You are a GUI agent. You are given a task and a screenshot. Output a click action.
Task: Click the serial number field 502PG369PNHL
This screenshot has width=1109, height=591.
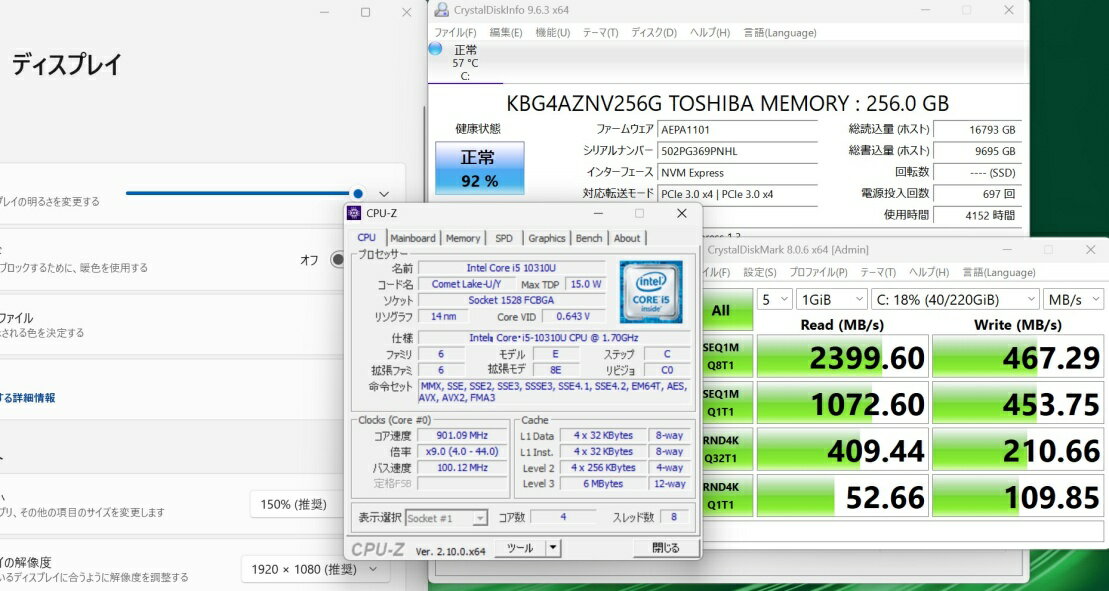click(x=738, y=150)
